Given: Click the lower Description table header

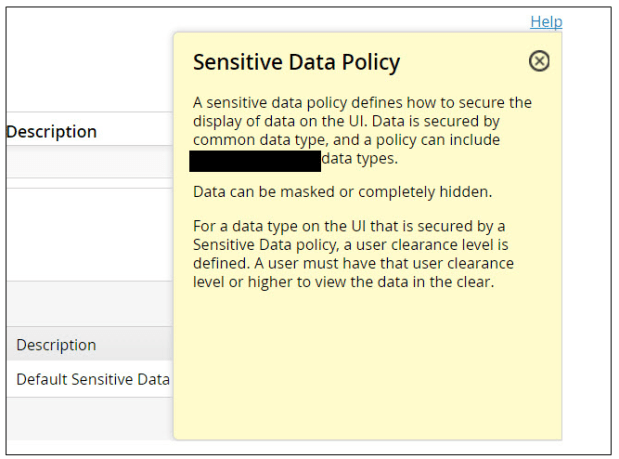Looking at the screenshot, I should point(56,344).
